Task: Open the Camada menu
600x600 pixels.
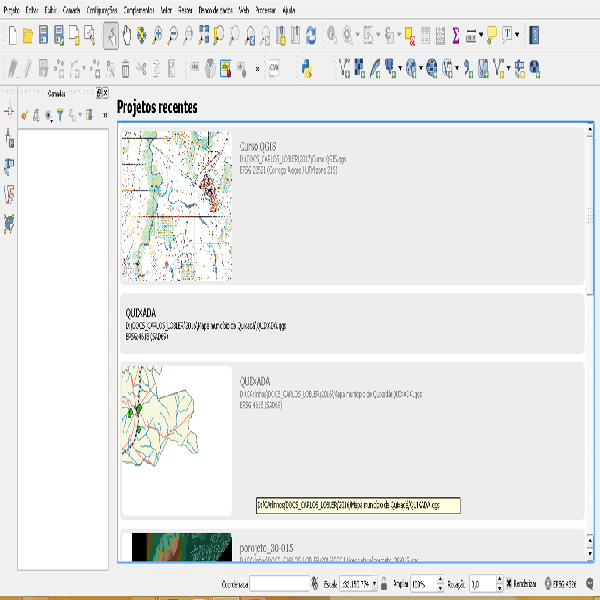Action: click(x=72, y=10)
